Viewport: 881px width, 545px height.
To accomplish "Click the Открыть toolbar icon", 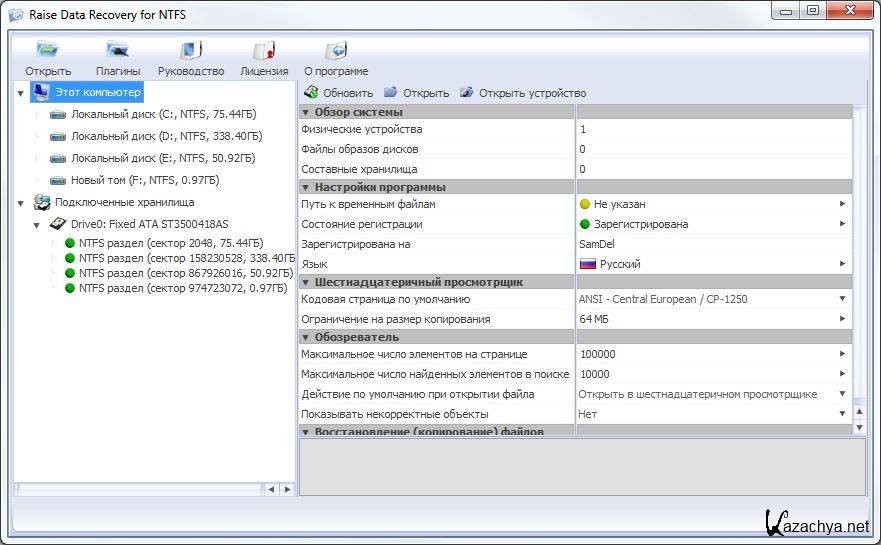I will click(47, 51).
